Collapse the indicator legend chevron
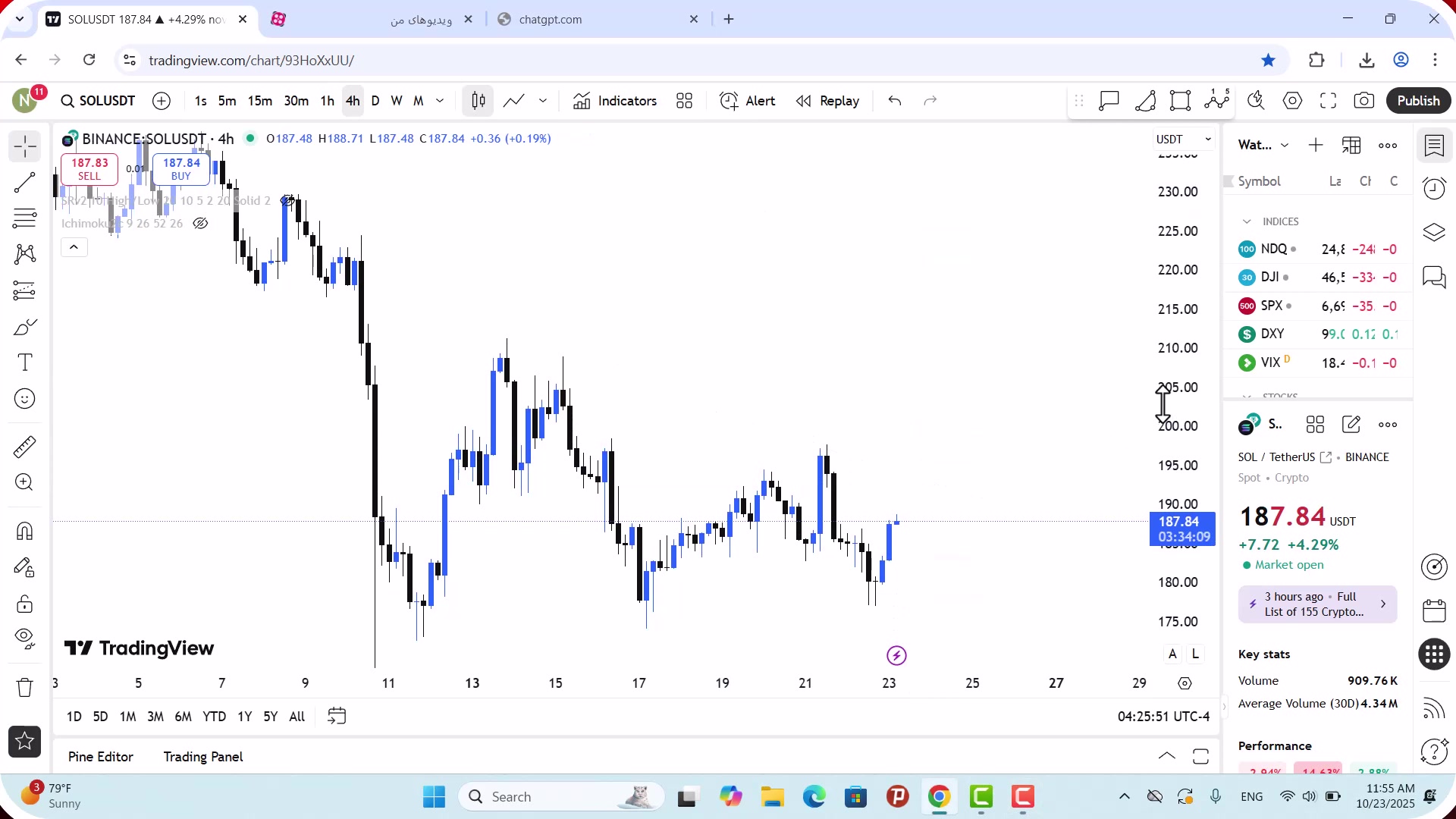Viewport: 1456px width, 819px height. 74,247
